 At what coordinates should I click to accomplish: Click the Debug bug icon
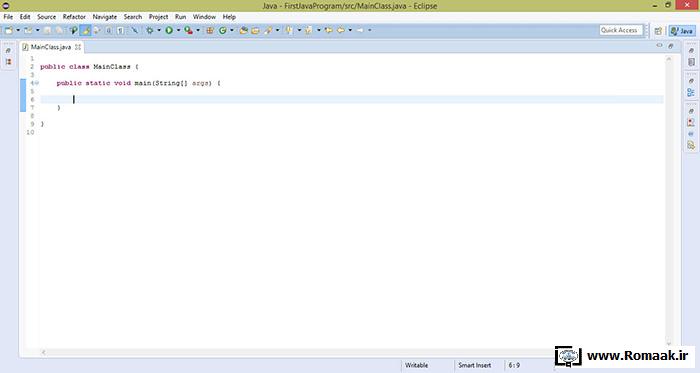[150, 30]
